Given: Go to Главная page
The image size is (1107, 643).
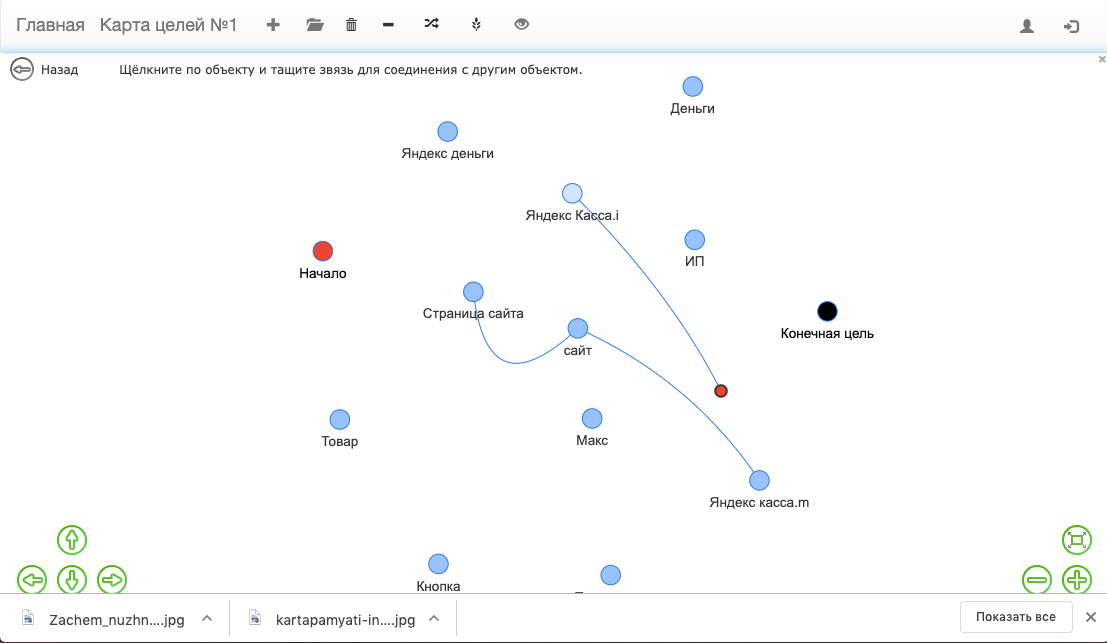Looking at the screenshot, I should (x=50, y=25).
